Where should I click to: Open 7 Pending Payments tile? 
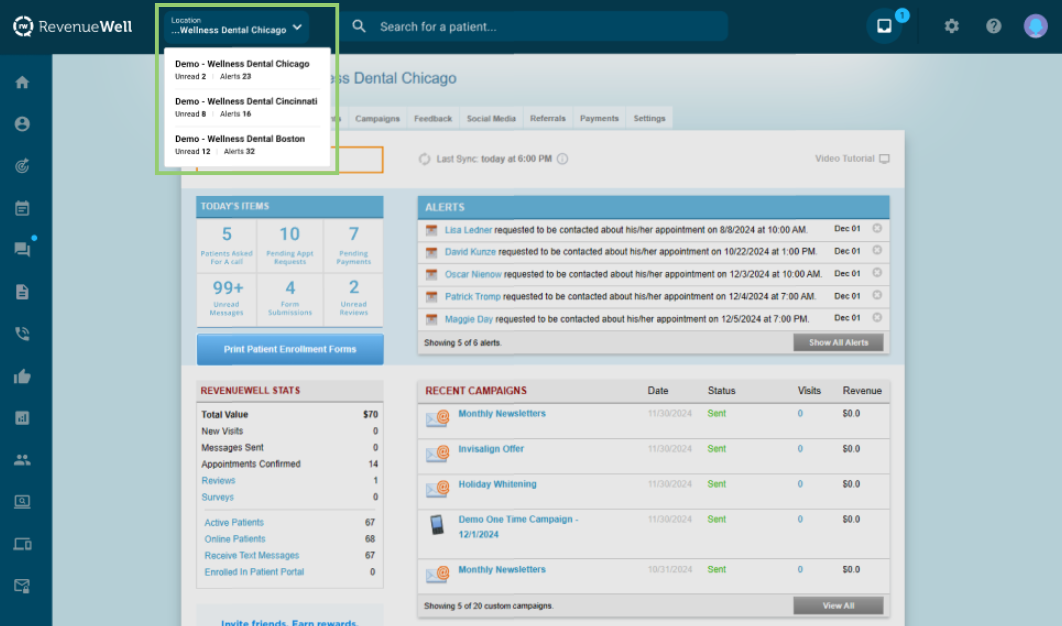click(354, 245)
